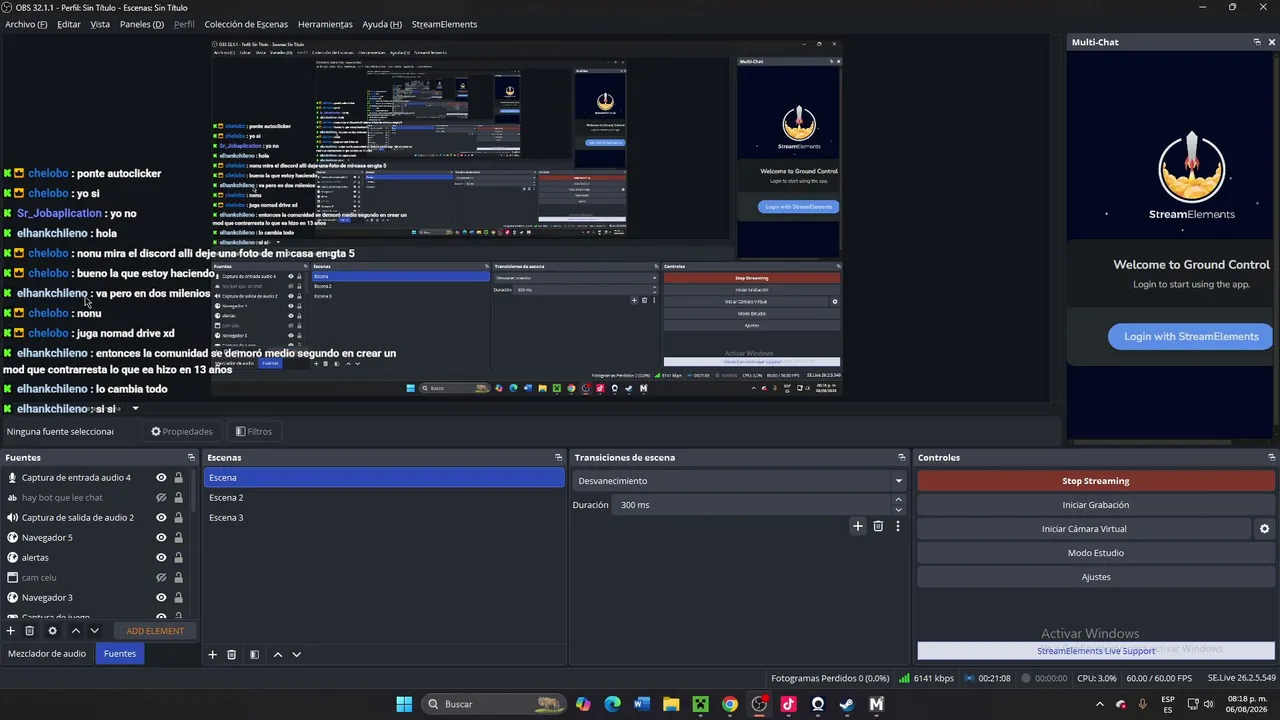Open the Vista menu
This screenshot has height=720, width=1280.
click(x=100, y=24)
